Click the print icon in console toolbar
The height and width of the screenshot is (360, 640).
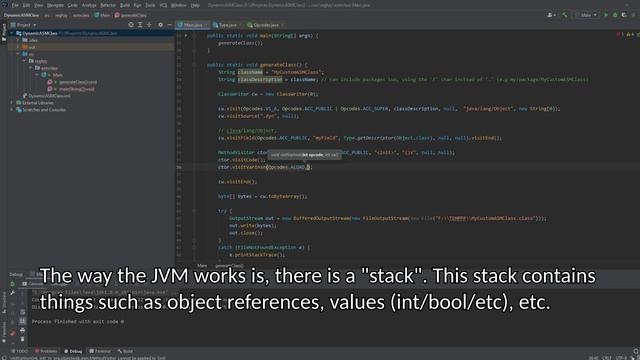coord(22,330)
